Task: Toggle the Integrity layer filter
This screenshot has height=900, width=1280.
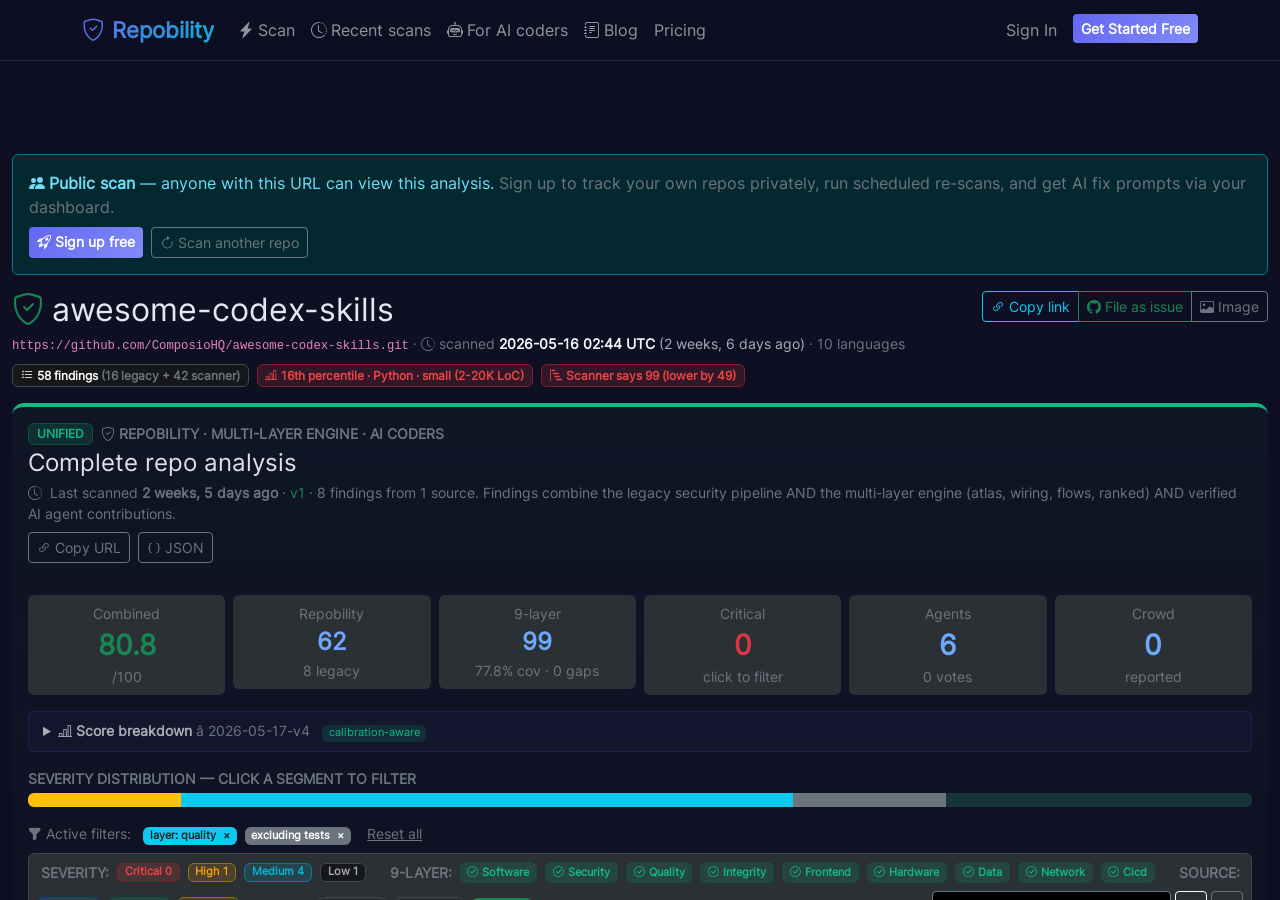Action: pos(737,872)
